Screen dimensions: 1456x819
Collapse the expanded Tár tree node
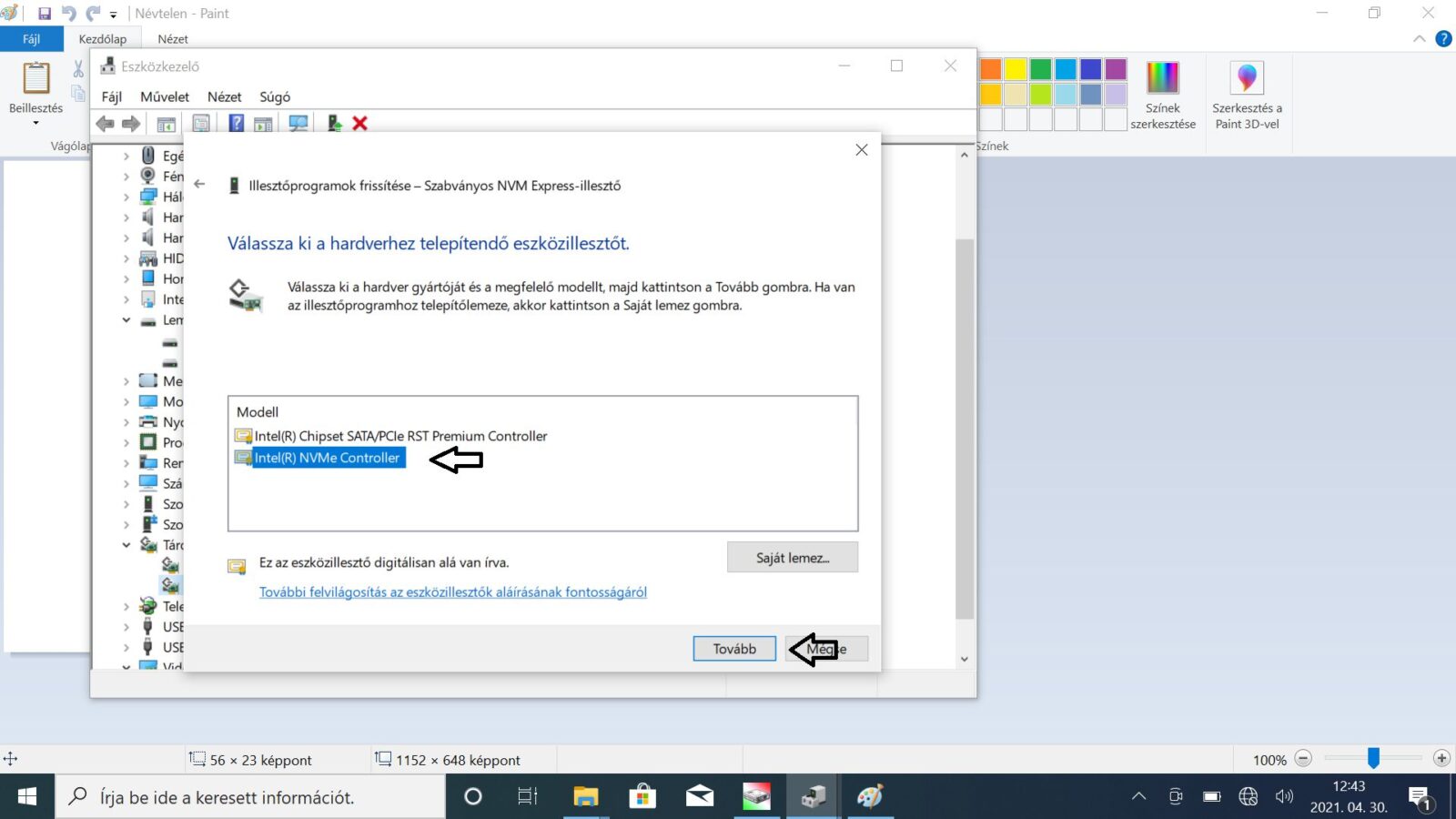coord(126,545)
